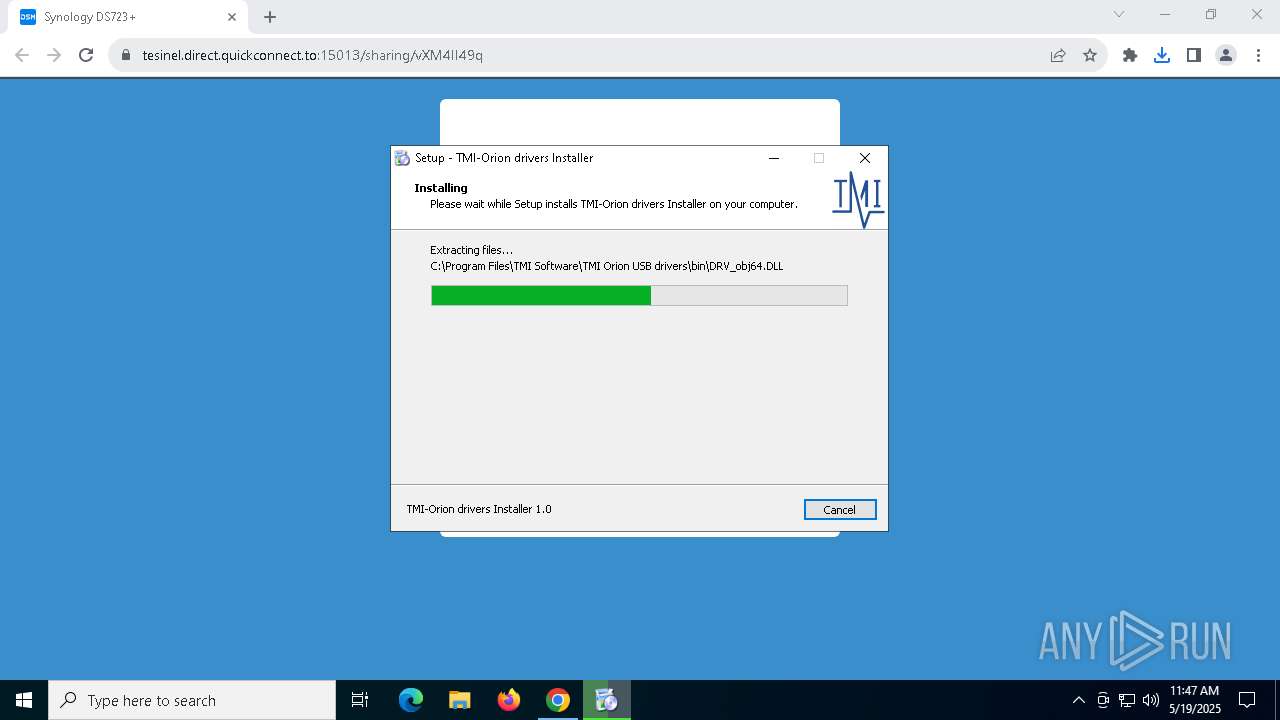Show Chrome downloads
1280x720 pixels.
pos(1162,55)
